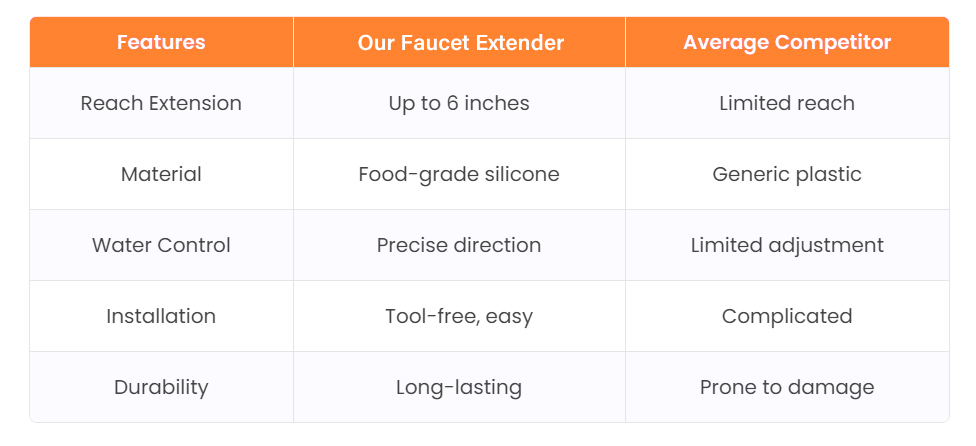Select the Material row label
Image resolution: width=976 pixels, height=446 pixels.
click(161, 174)
